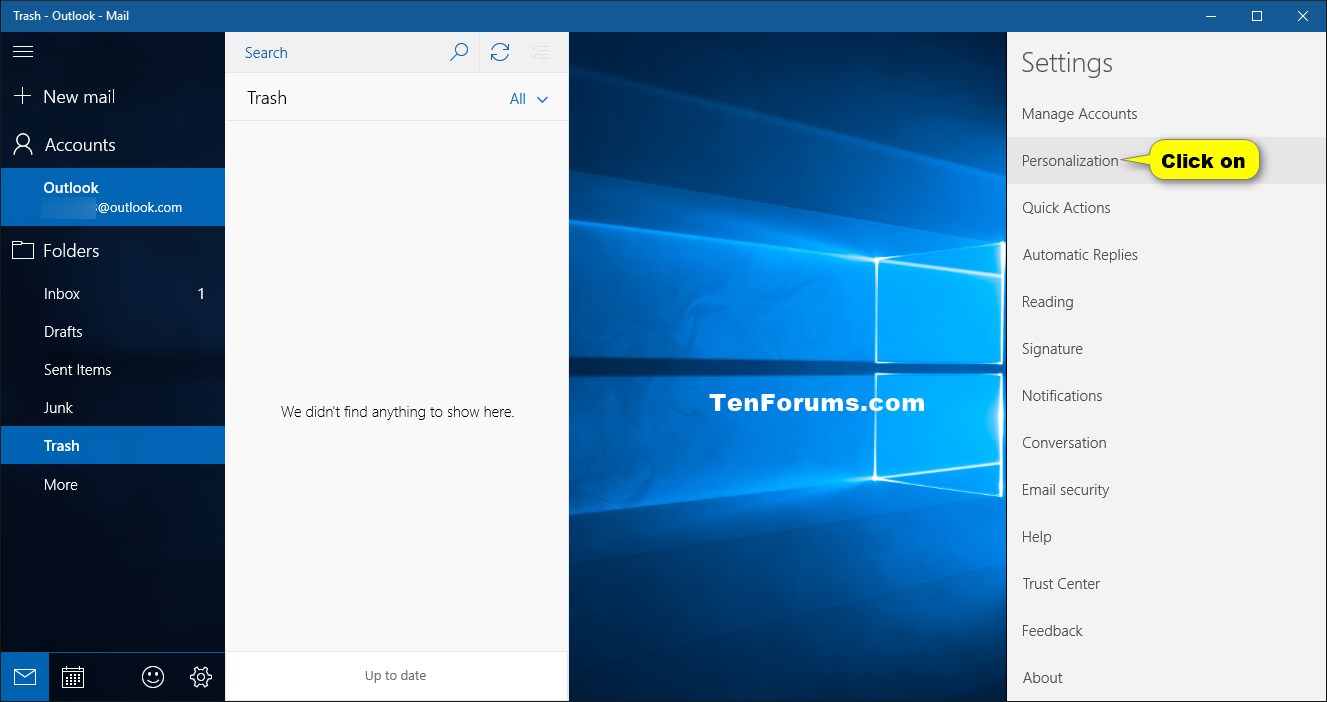Click the Inbox unread count 1

(201, 294)
